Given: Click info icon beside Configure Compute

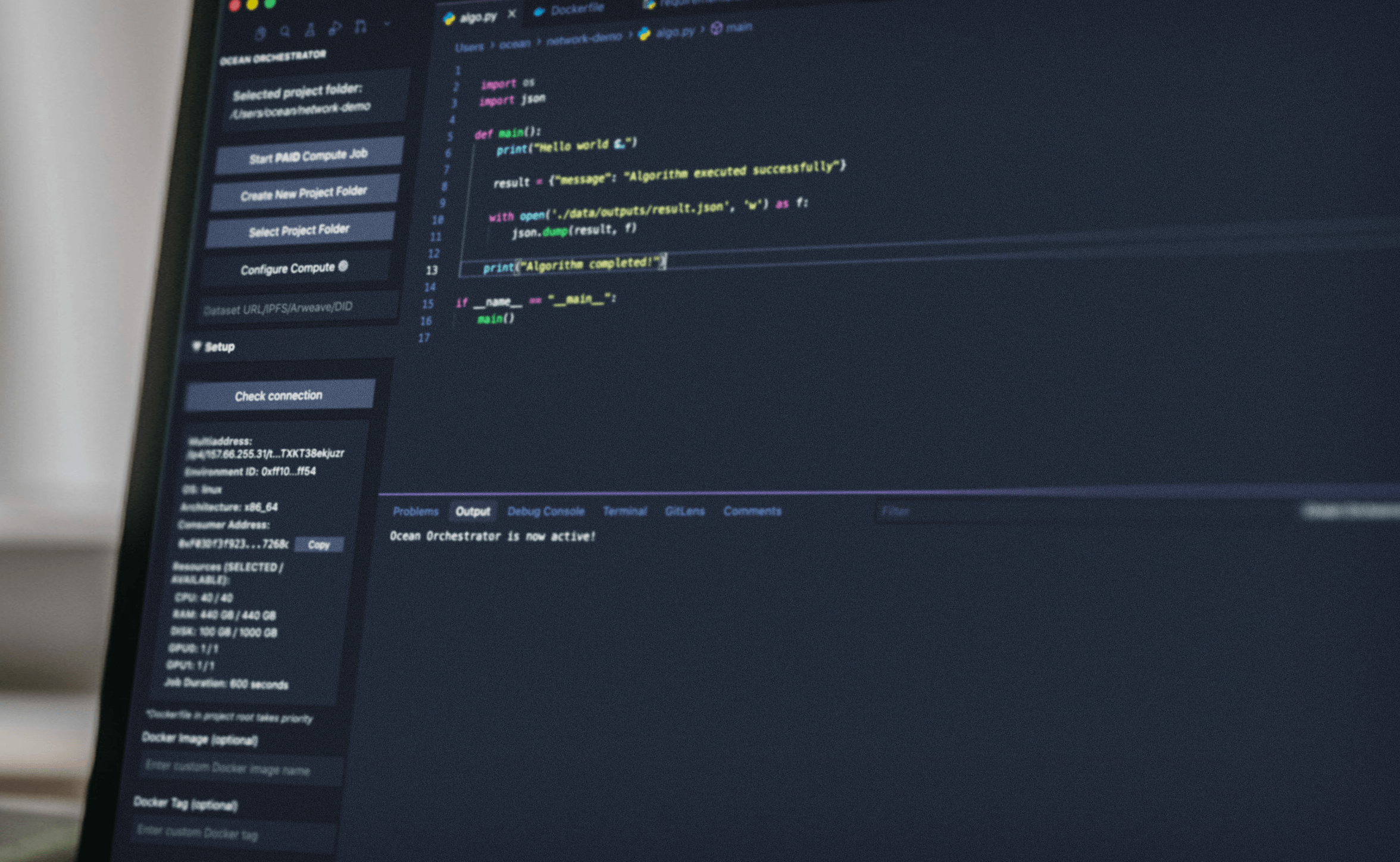Looking at the screenshot, I should [x=343, y=266].
